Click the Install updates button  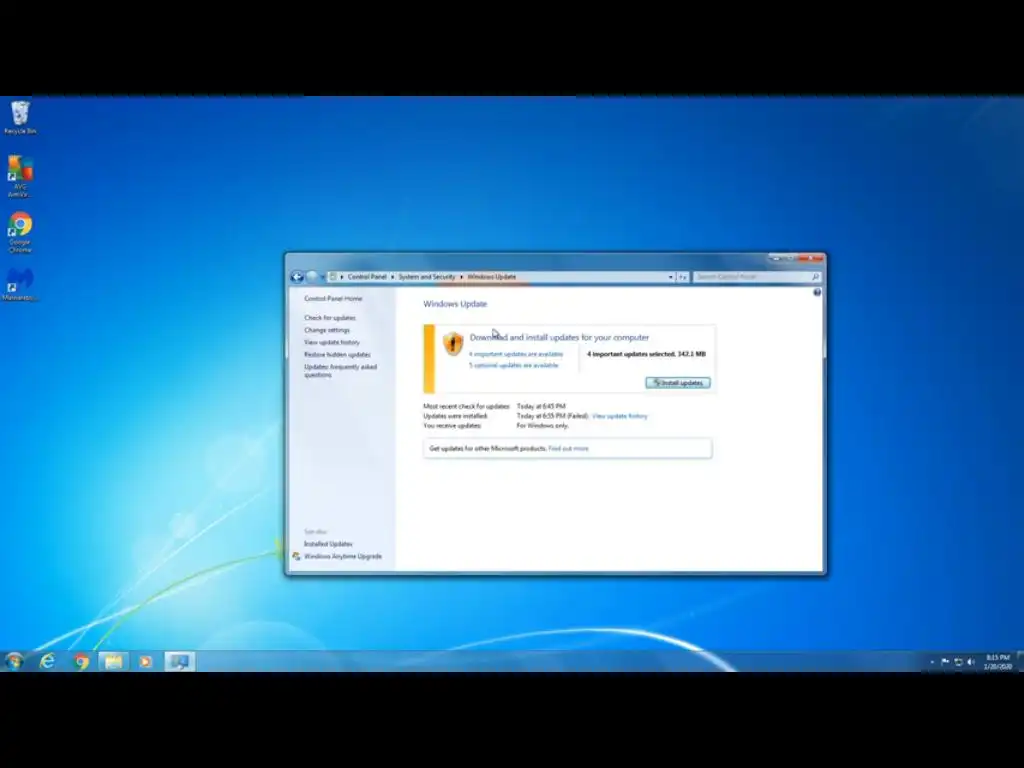678,383
